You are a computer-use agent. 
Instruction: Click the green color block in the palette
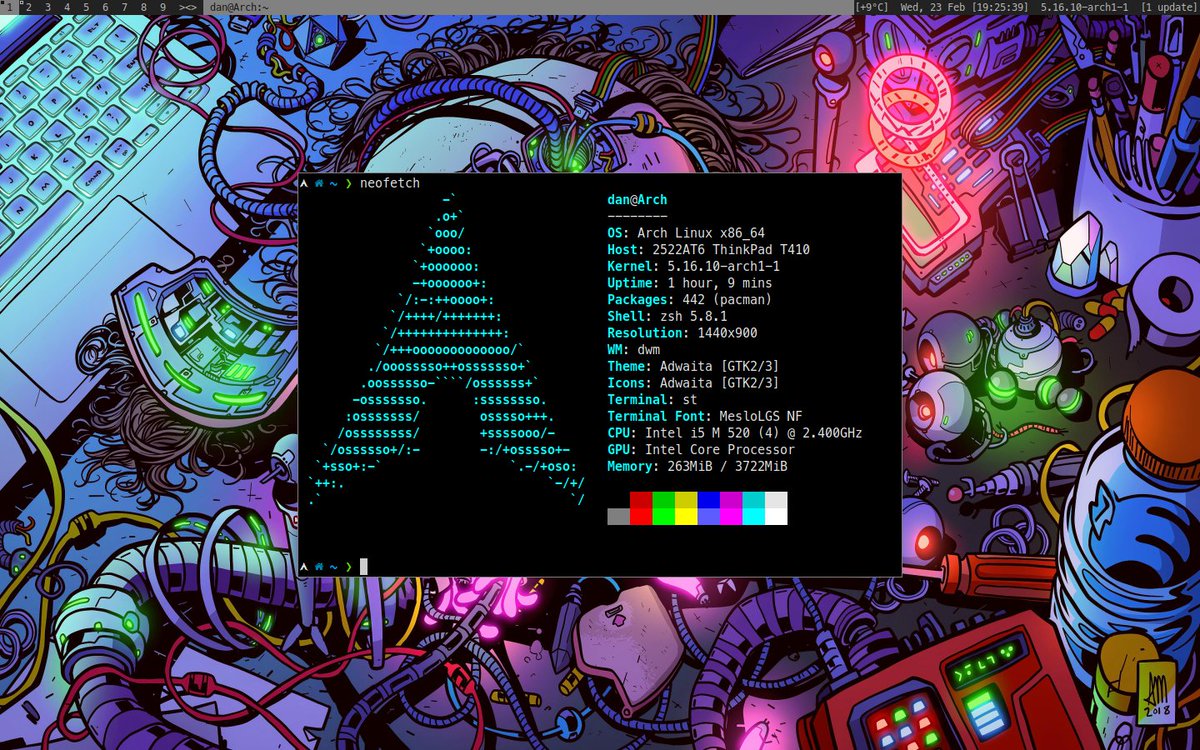click(x=663, y=508)
